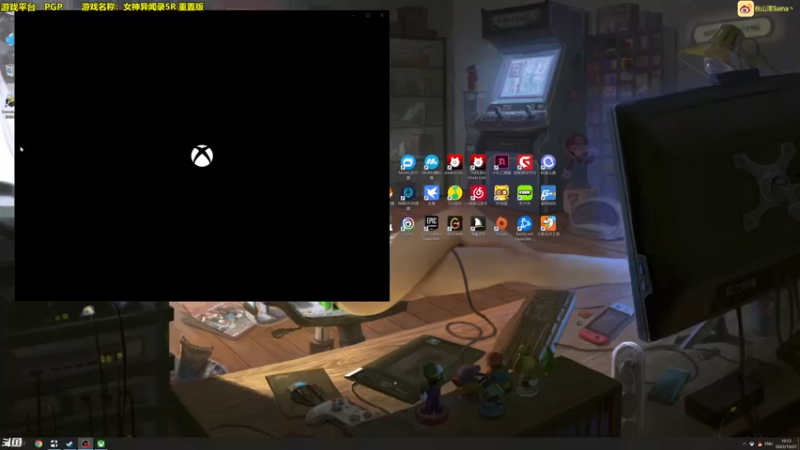Launch 小丸工具箱 desktop shortcut
This screenshot has height=450, width=800.
502,162
